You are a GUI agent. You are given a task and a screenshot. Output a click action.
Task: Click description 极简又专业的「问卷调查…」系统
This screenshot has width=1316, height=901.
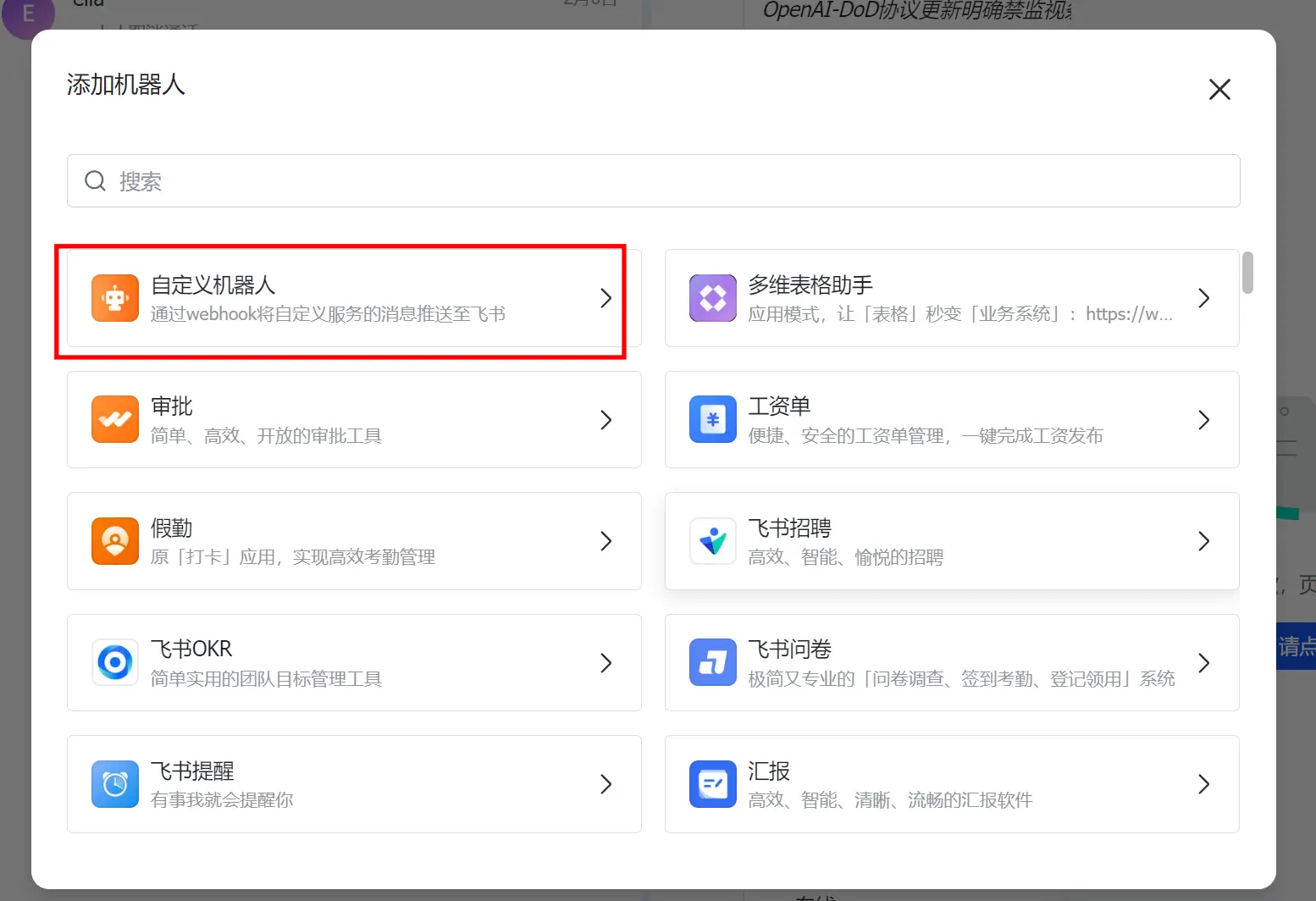961,679
